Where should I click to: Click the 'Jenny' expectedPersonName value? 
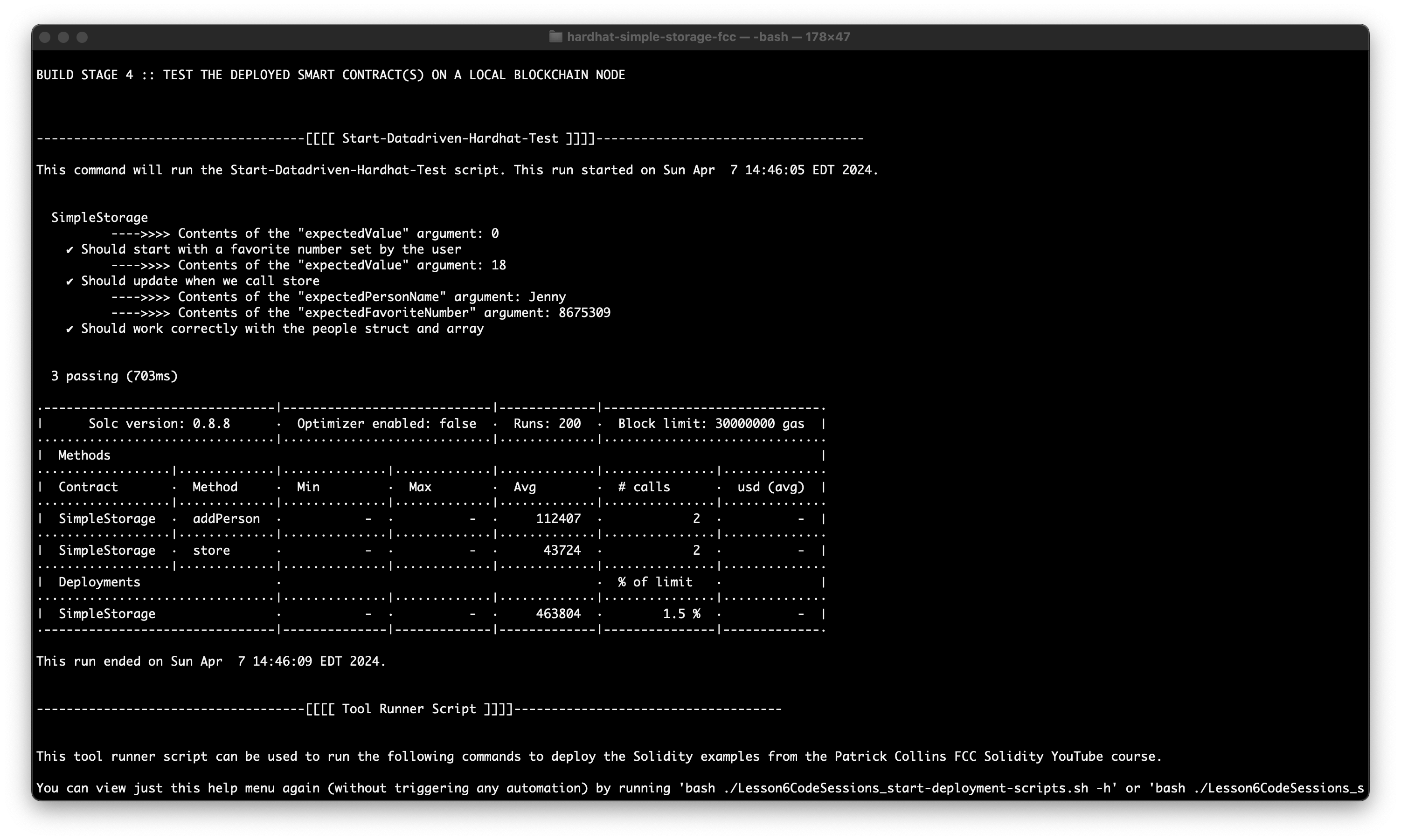pyautogui.click(x=547, y=297)
